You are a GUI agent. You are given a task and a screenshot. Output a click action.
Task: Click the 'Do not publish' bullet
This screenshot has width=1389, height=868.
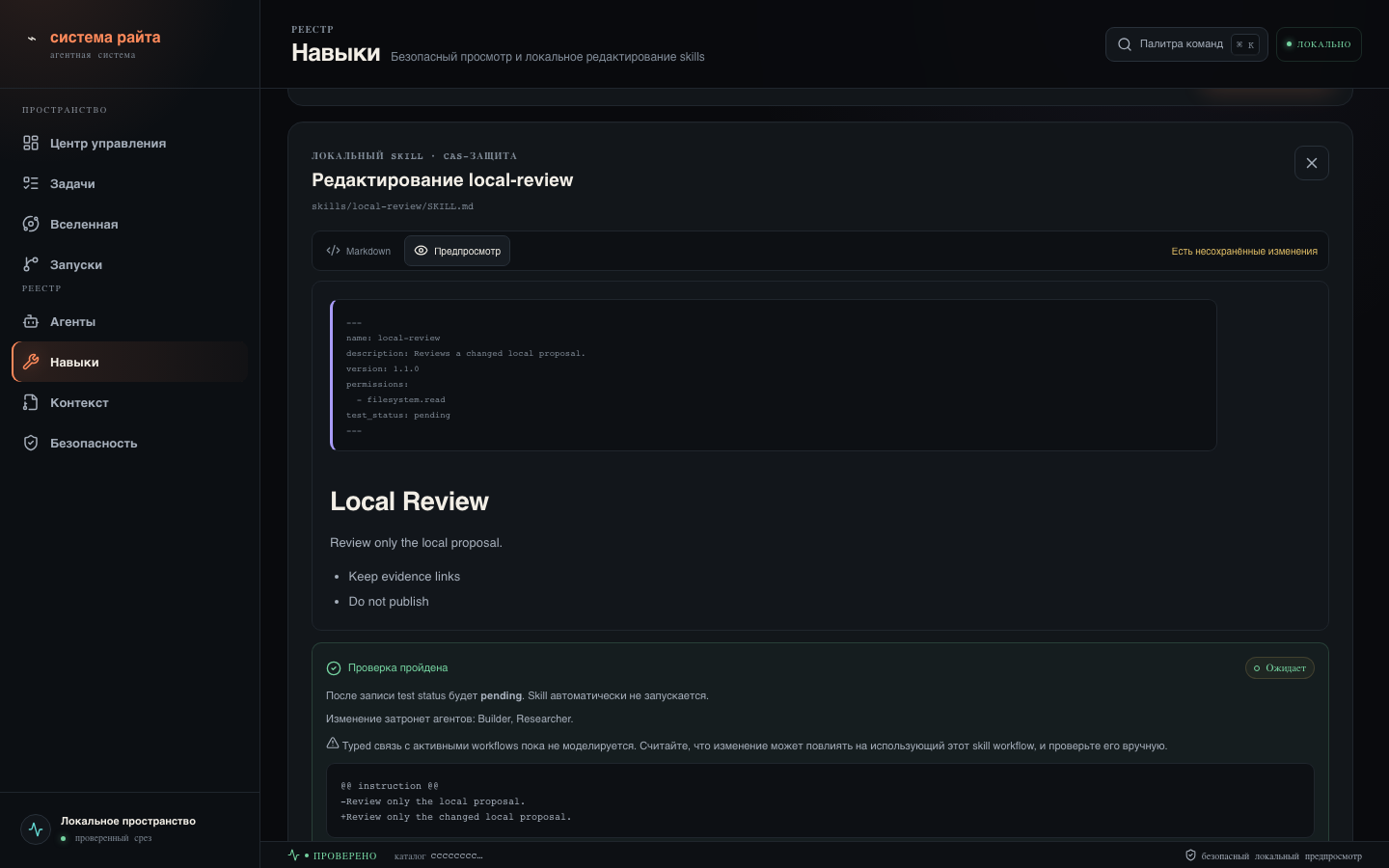pyautogui.click(x=389, y=602)
